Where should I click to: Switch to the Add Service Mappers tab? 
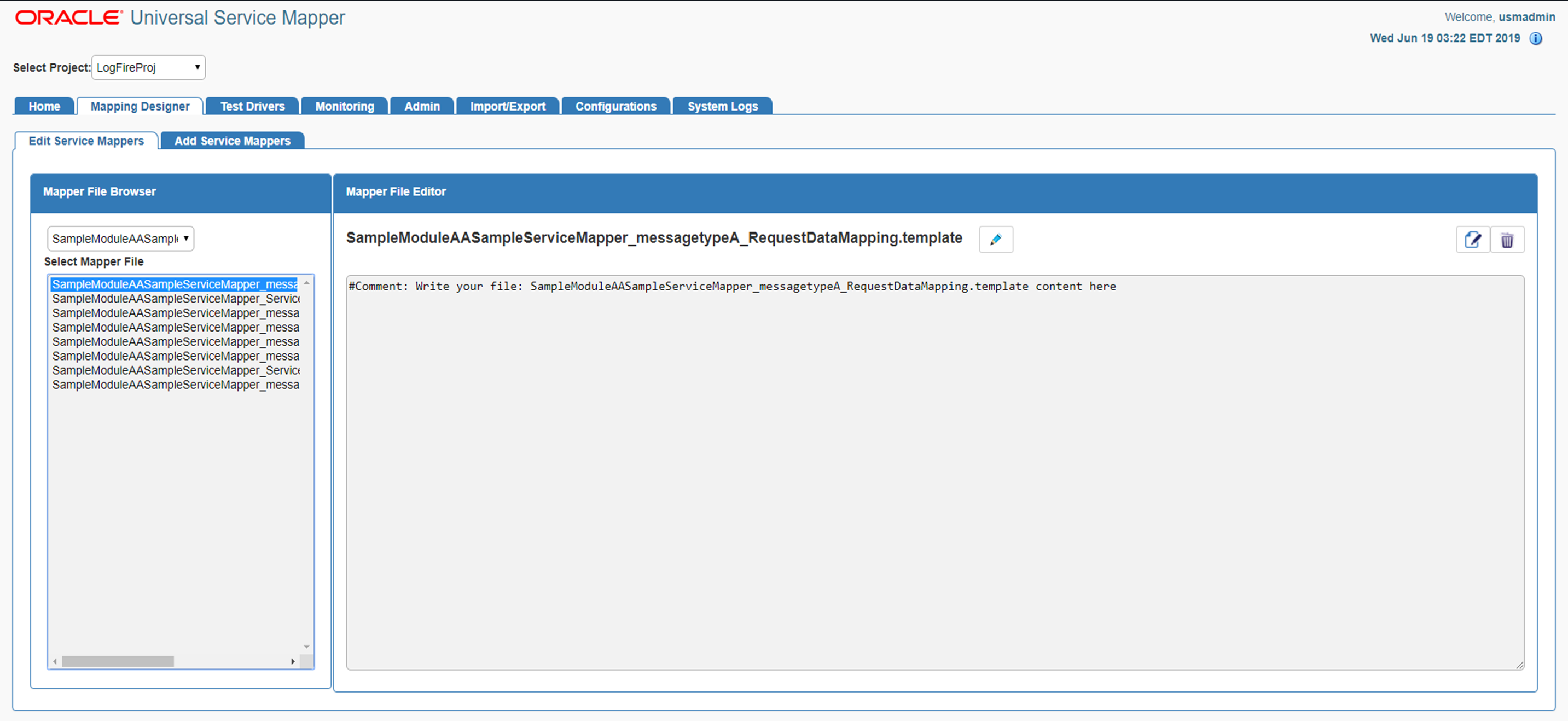(233, 141)
